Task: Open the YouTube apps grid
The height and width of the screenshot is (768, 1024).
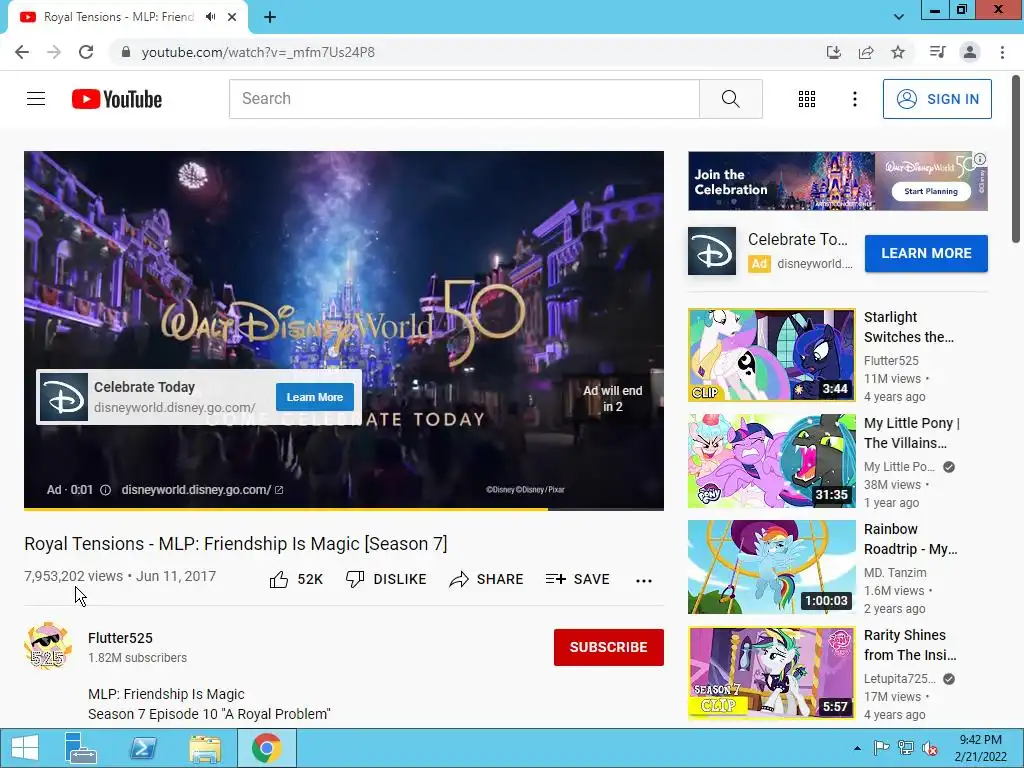Action: pyautogui.click(x=807, y=99)
